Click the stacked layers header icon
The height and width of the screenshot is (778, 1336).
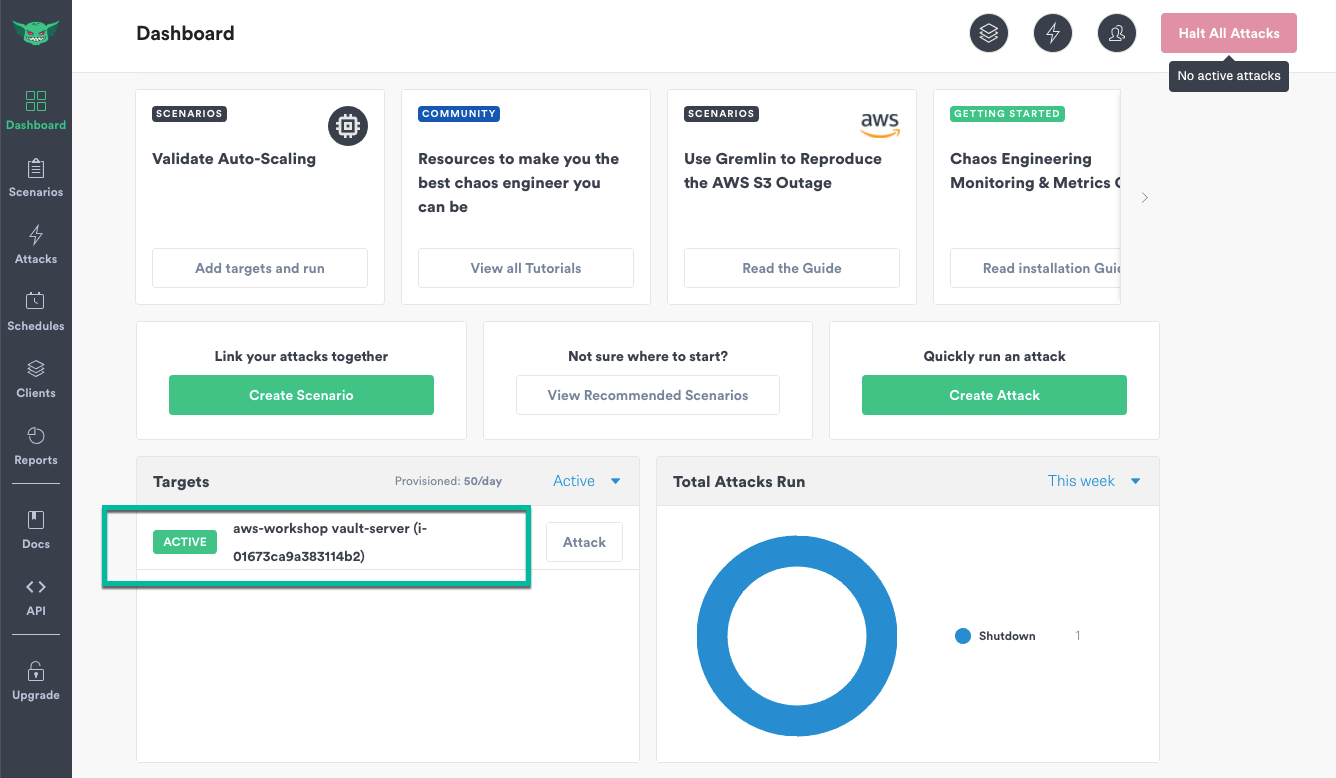click(x=989, y=33)
